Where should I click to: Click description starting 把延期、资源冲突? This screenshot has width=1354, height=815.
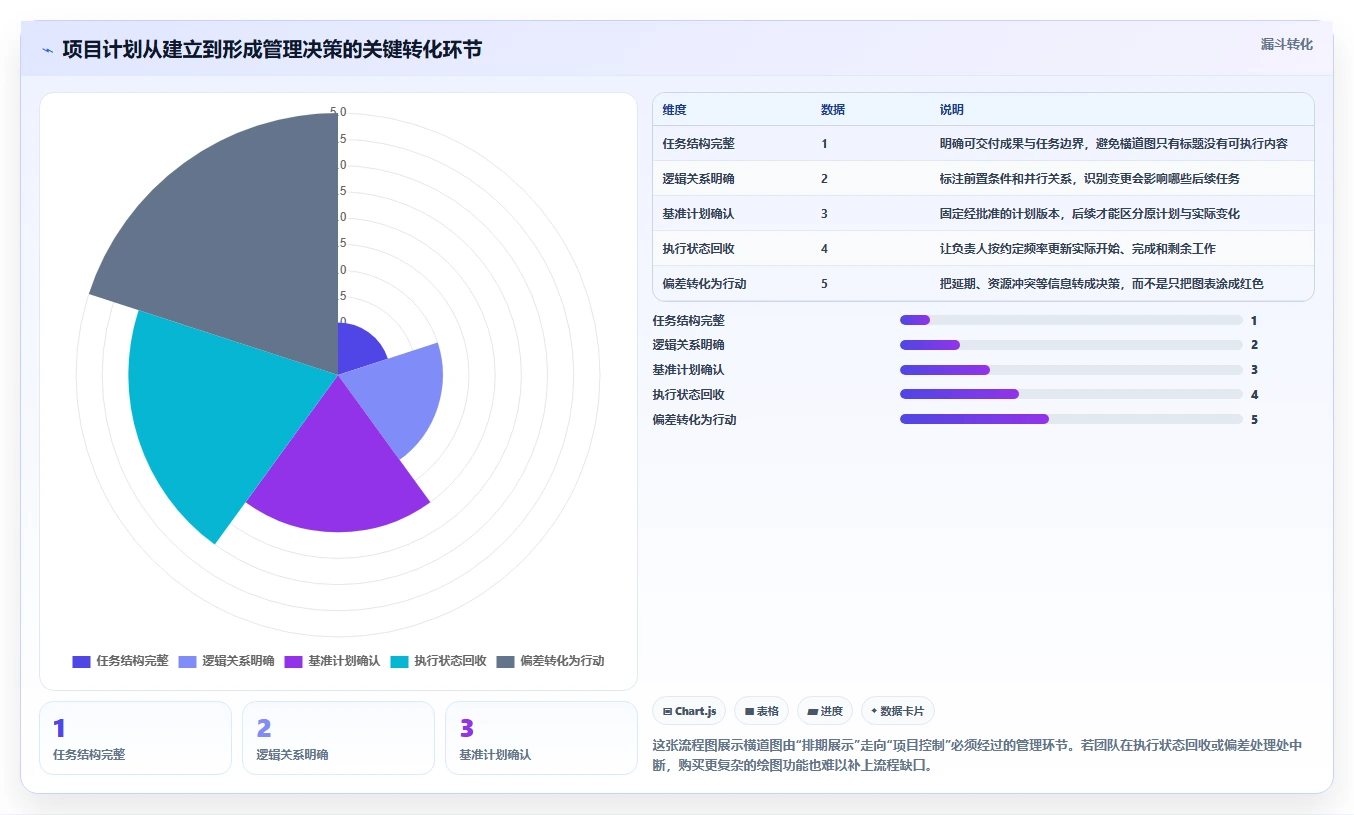pyautogui.click(x=1101, y=284)
